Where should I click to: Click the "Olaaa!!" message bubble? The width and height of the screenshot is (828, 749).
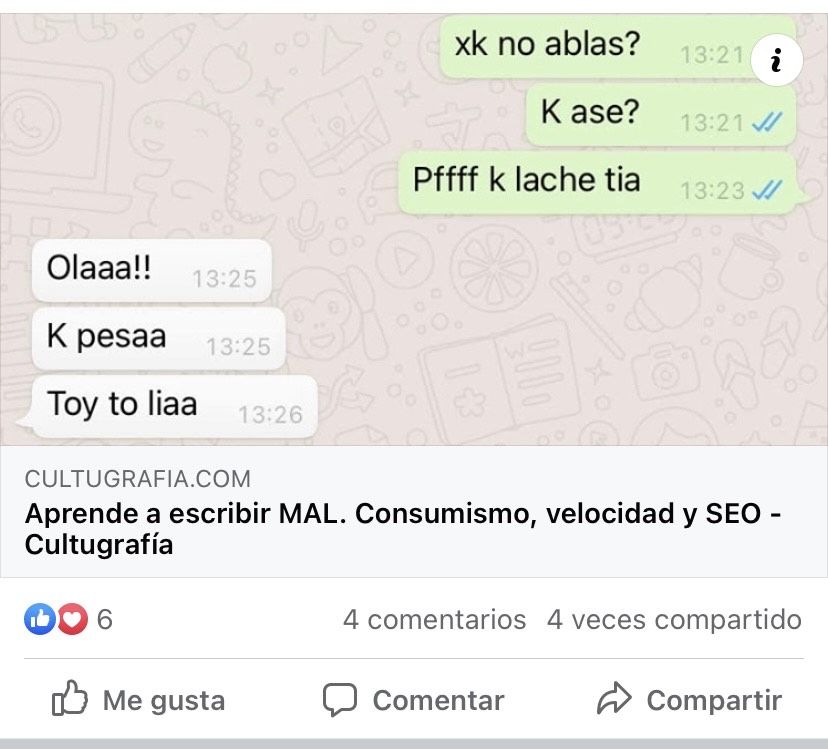point(152,270)
